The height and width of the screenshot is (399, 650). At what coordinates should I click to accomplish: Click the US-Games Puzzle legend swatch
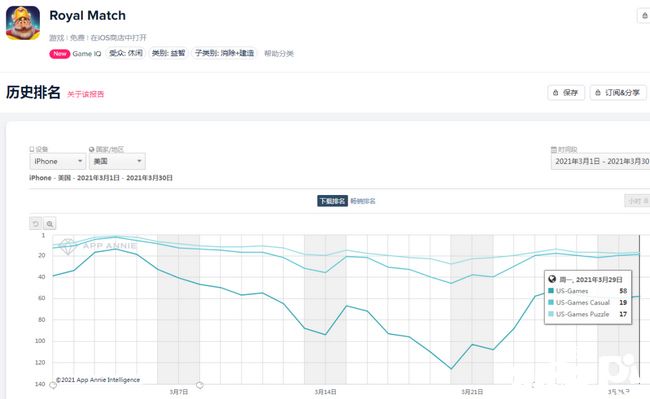(551, 314)
